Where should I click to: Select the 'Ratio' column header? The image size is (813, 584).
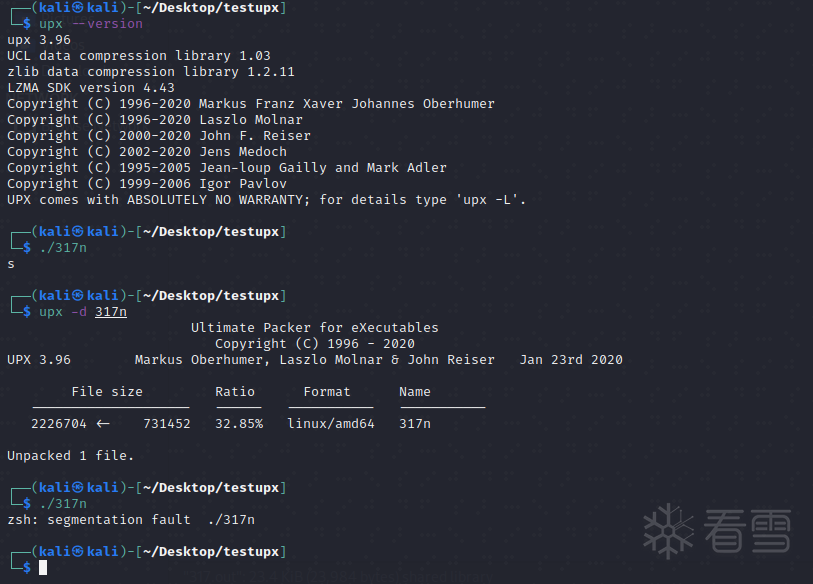coord(235,392)
